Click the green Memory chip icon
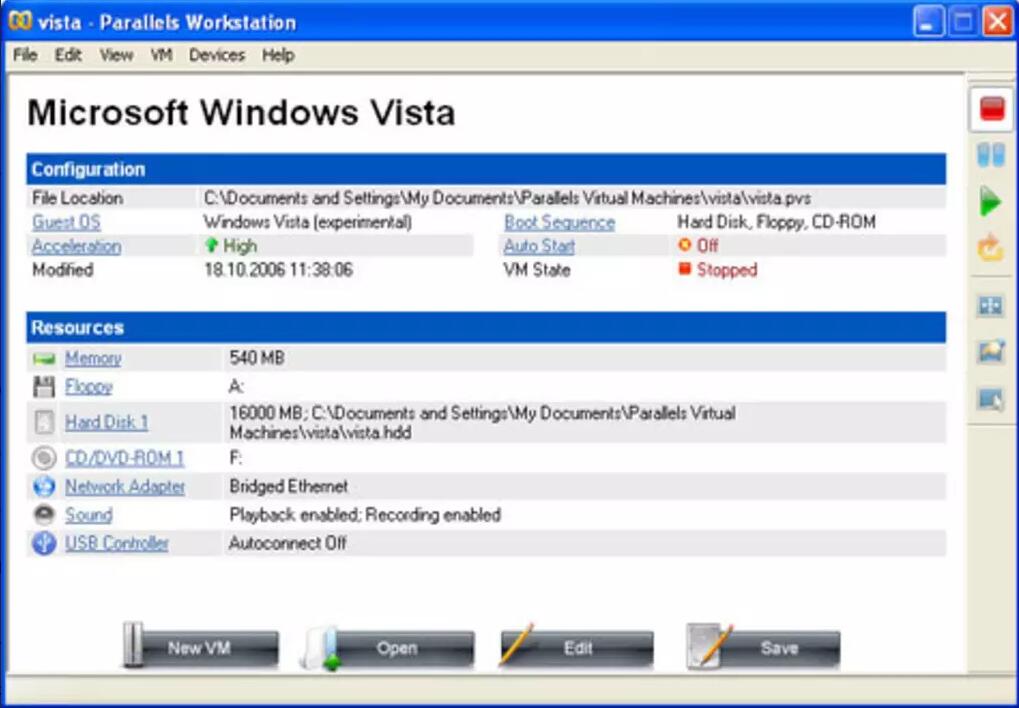Viewport: 1019px width, 708px height. point(44,359)
